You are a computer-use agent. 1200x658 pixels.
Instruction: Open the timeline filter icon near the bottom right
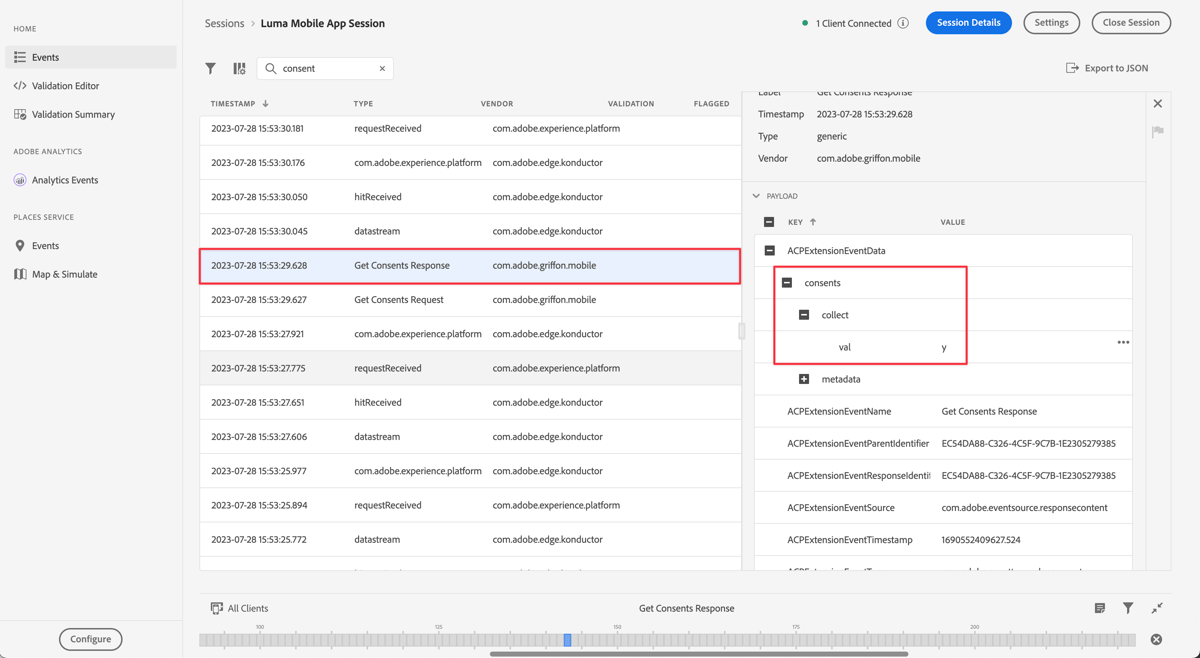click(1128, 608)
